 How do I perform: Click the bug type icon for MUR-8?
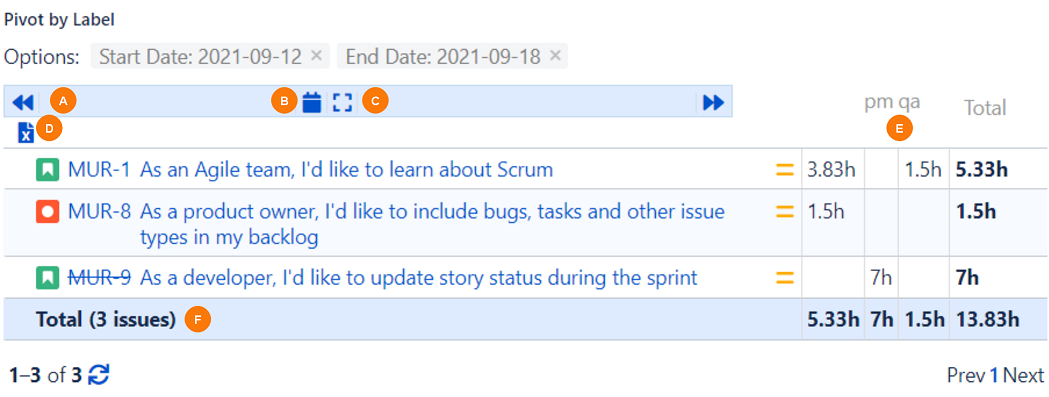(45, 213)
